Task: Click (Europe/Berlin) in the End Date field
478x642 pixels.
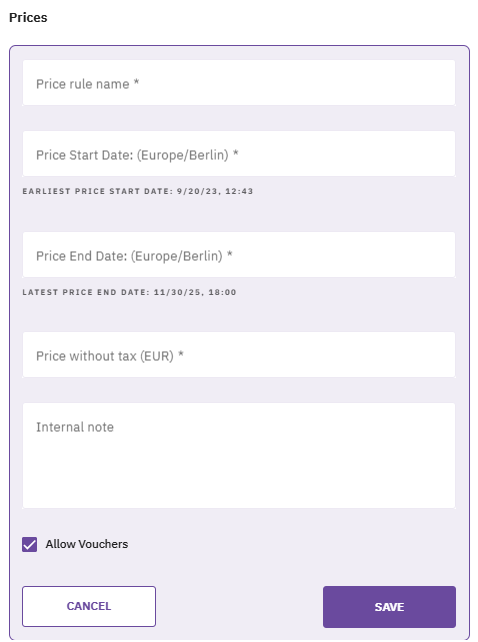Action: pos(177,256)
